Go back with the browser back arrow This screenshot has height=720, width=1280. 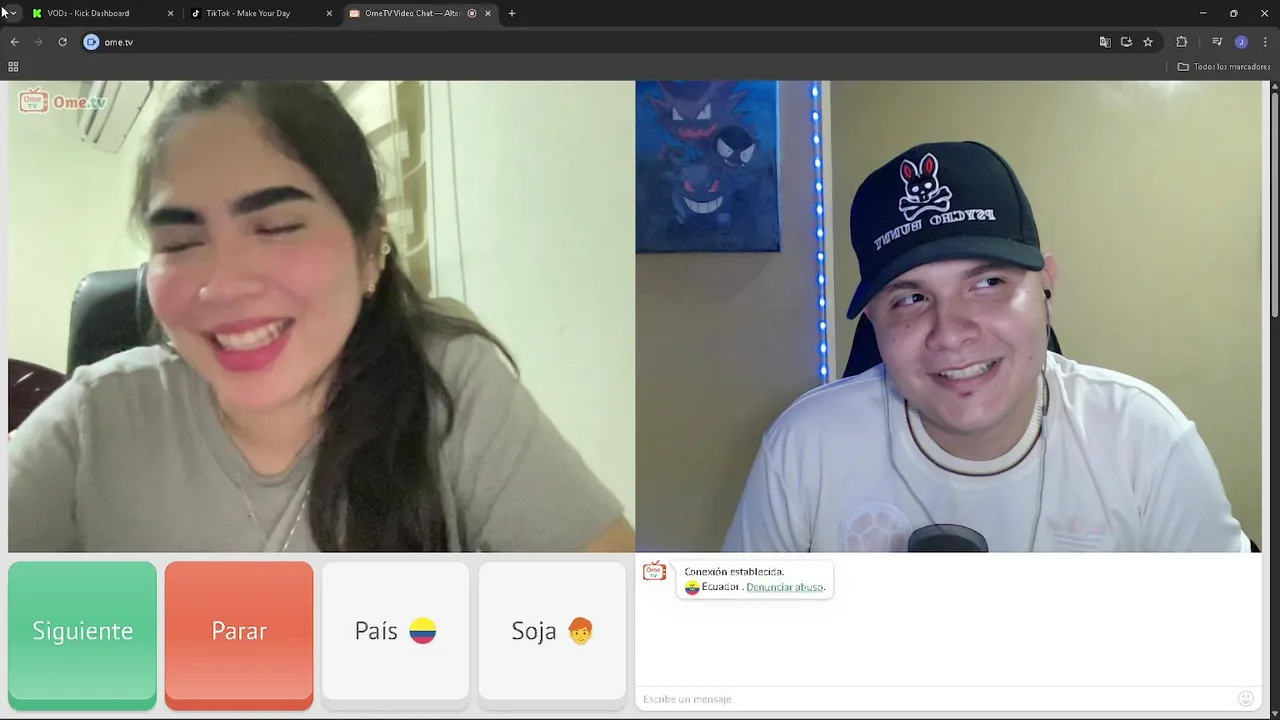[x=14, y=42]
